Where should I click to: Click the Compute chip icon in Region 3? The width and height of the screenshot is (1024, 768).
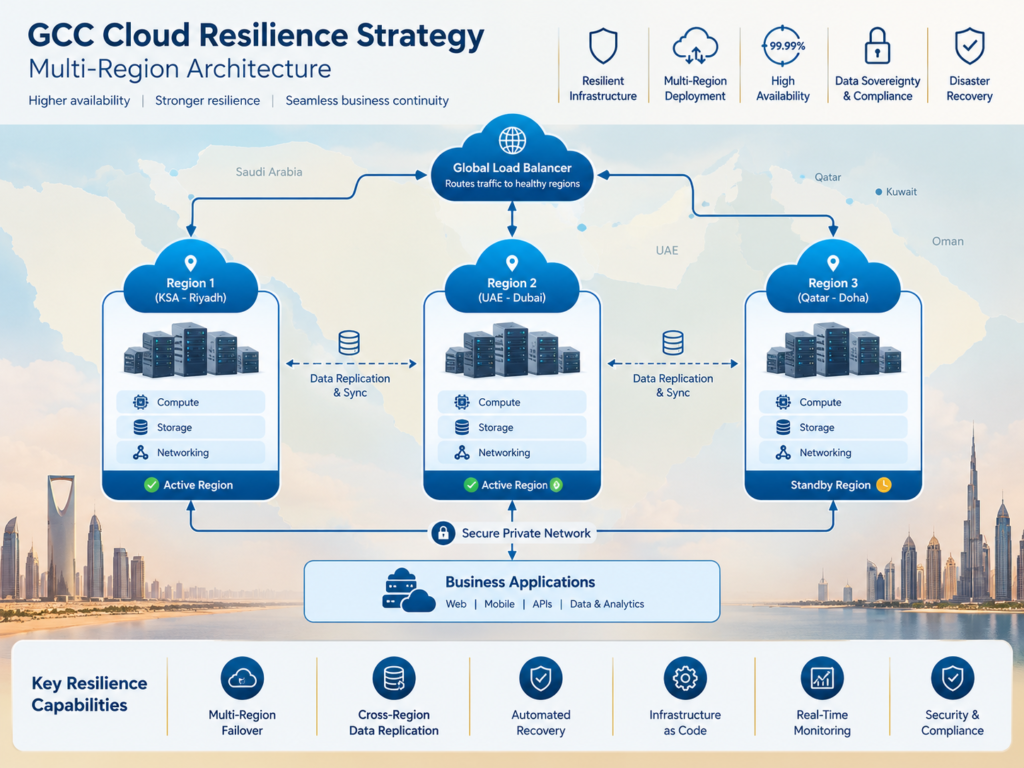(x=783, y=402)
